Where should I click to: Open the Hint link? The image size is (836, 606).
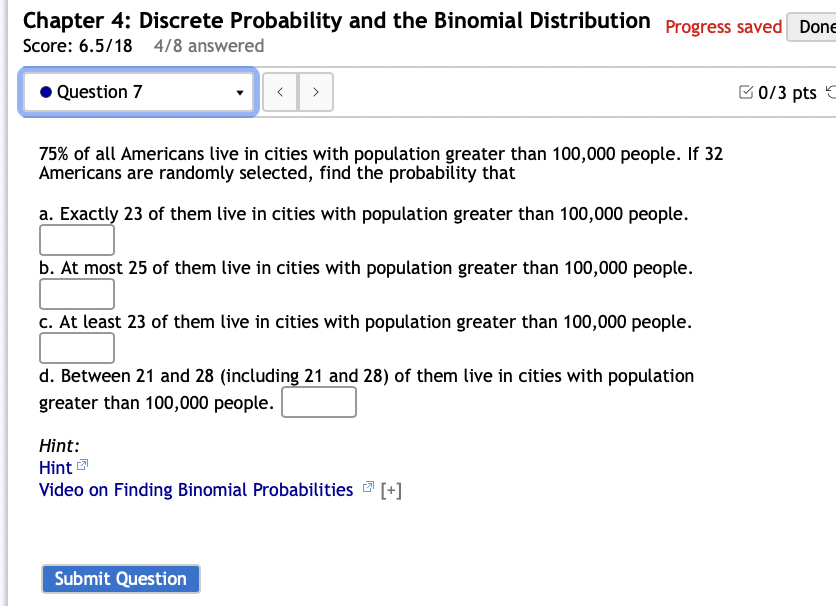click(55, 467)
